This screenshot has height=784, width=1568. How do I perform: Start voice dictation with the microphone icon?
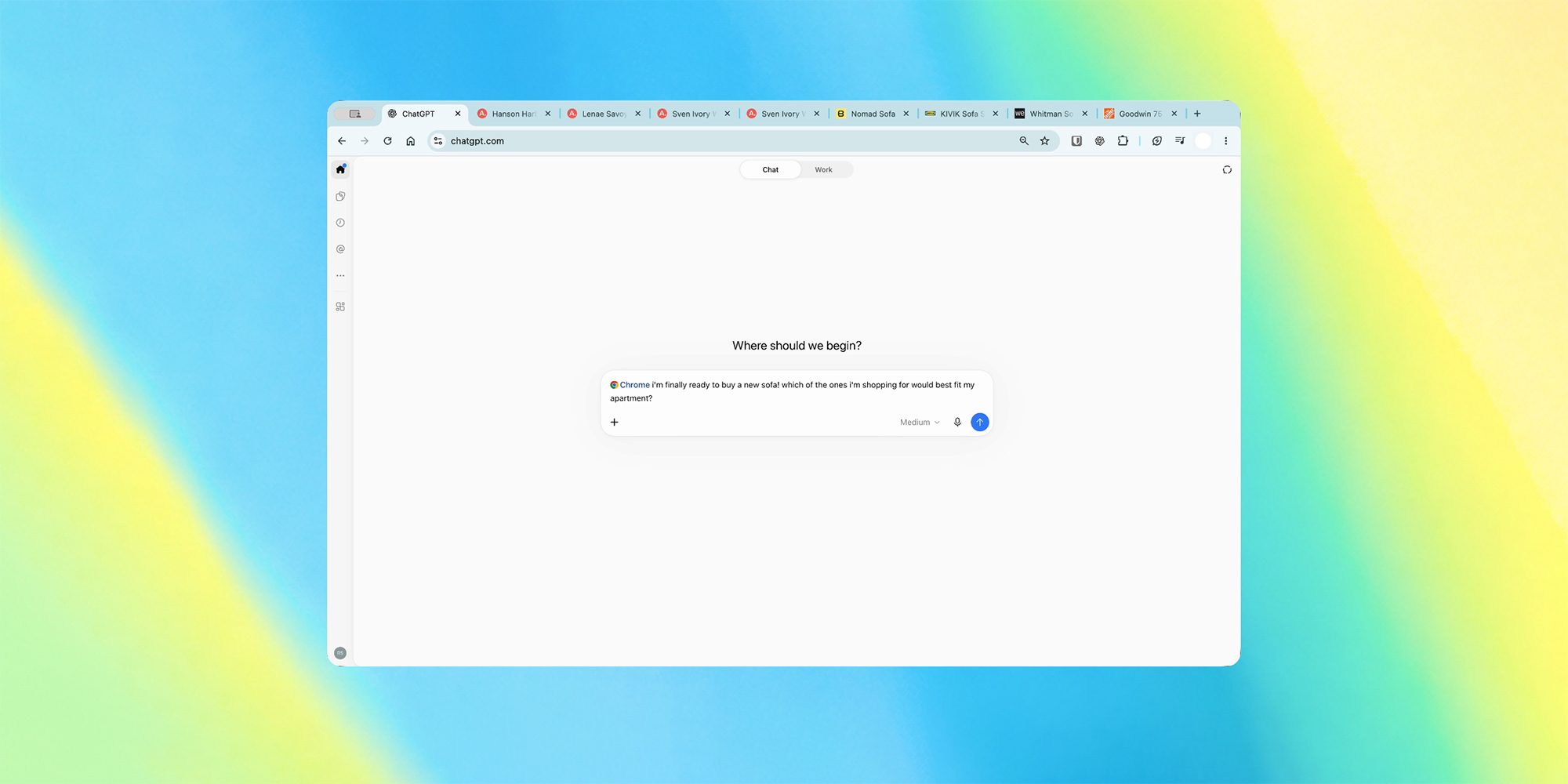(x=957, y=422)
